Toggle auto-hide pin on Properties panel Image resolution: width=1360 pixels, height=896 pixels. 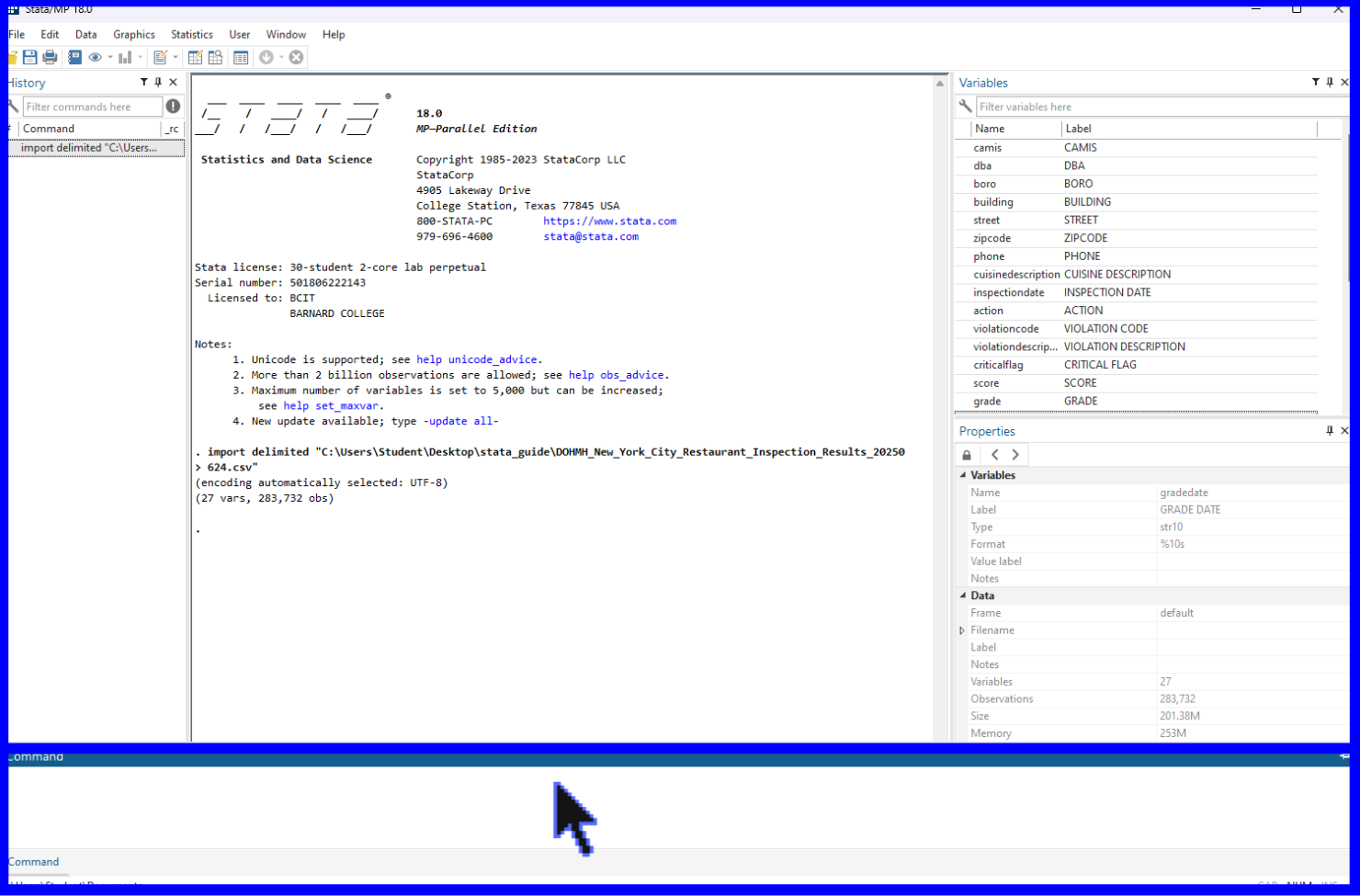(1330, 431)
